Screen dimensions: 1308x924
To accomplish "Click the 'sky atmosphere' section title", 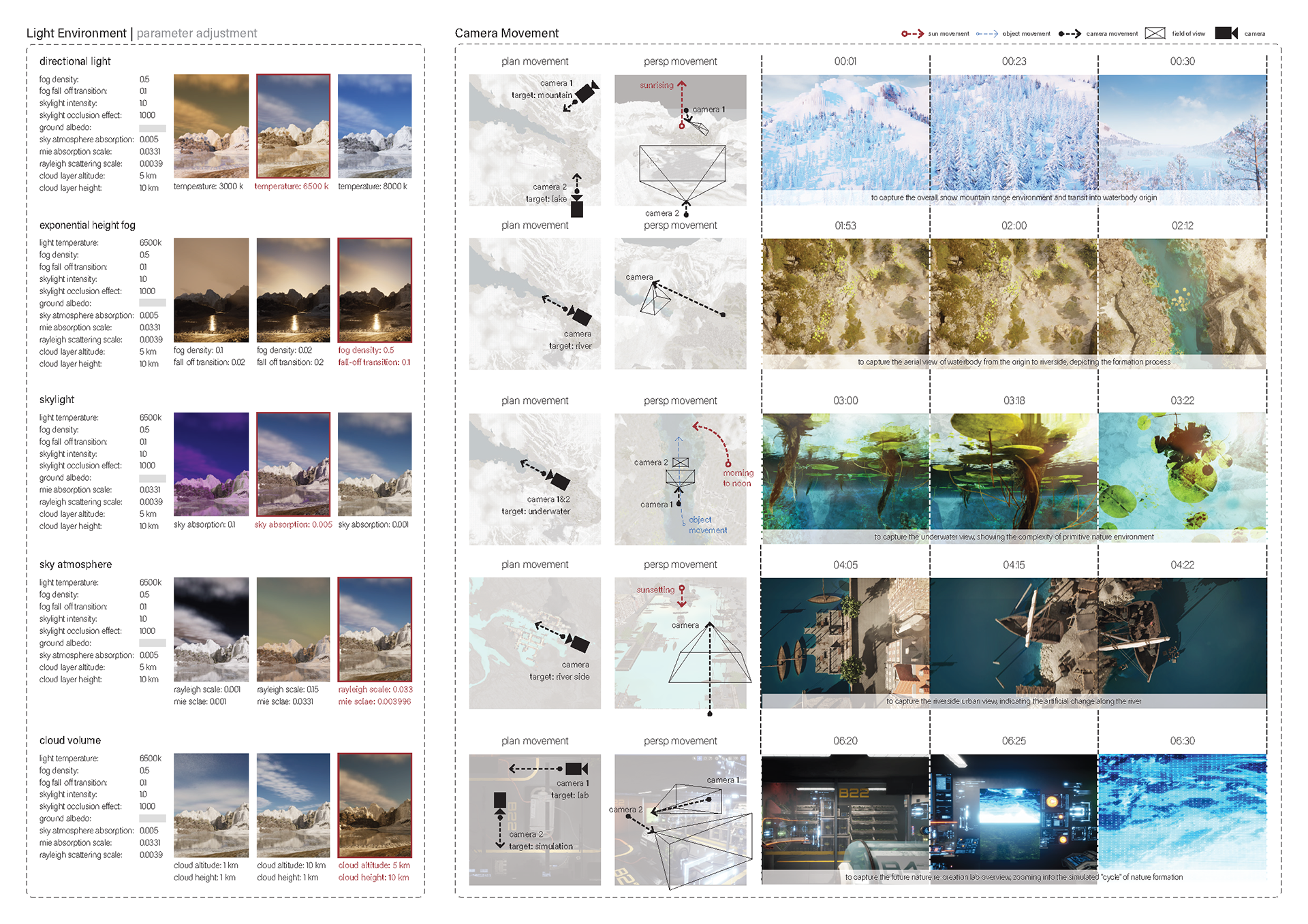I will coord(76,564).
